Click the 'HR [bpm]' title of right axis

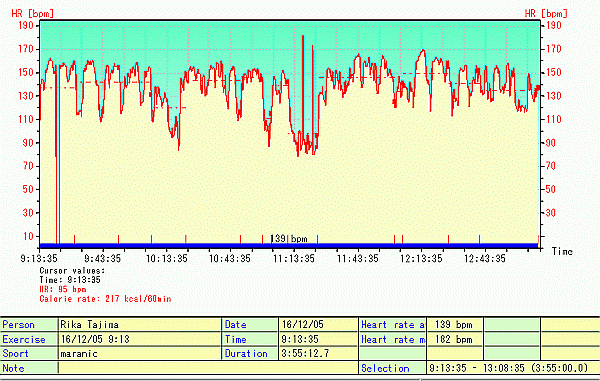click(x=546, y=13)
